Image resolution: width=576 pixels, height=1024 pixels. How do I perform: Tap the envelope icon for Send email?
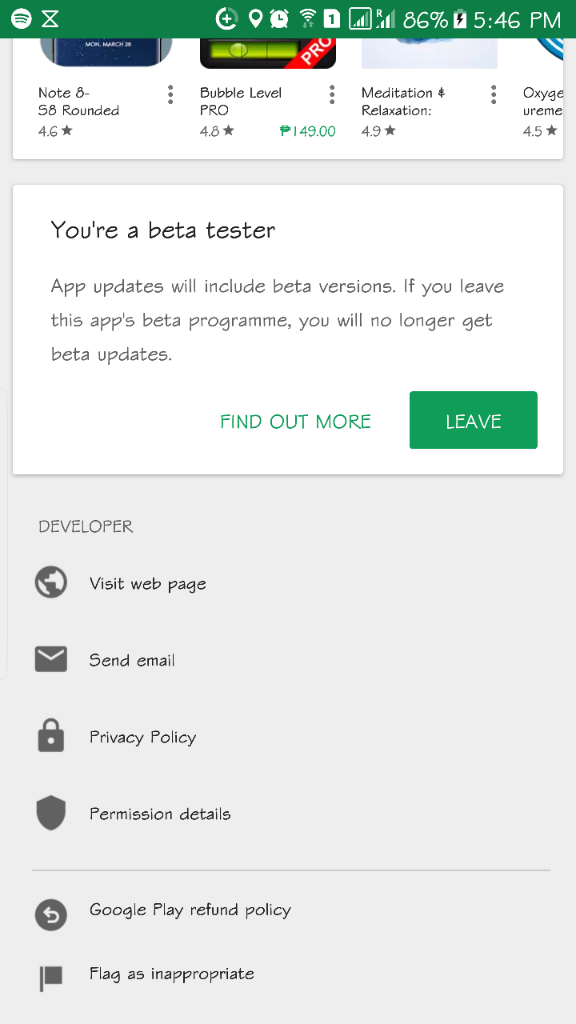coord(51,660)
